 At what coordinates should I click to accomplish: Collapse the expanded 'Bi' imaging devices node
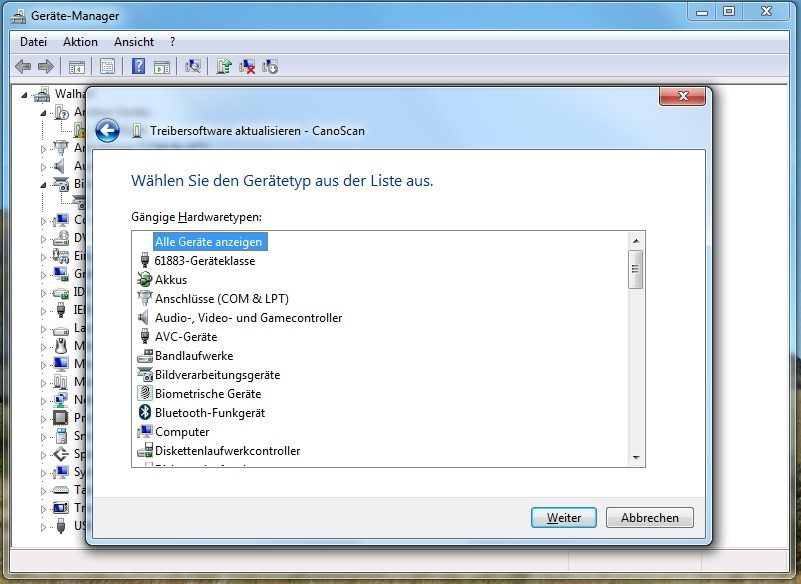coord(43,185)
